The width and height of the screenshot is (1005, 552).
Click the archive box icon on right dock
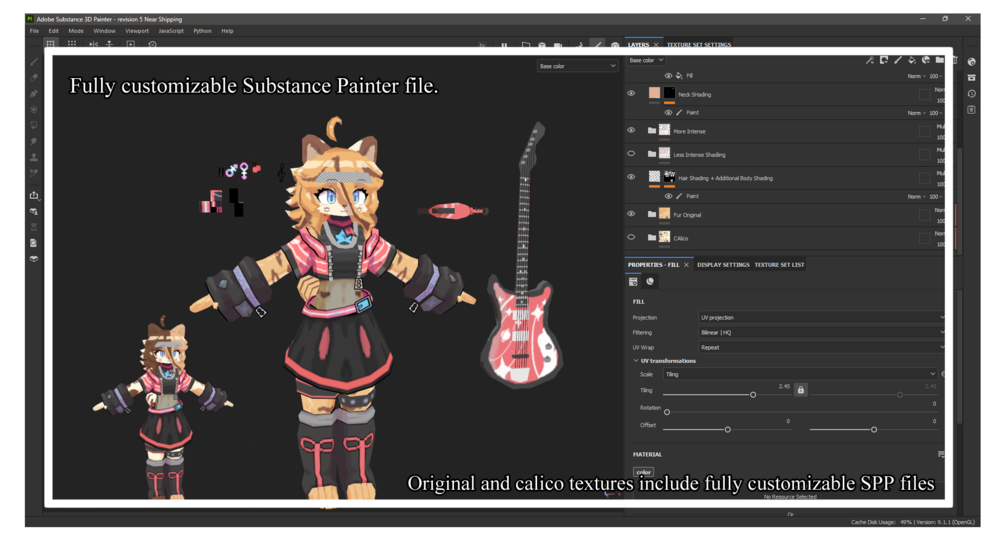pos(972,78)
